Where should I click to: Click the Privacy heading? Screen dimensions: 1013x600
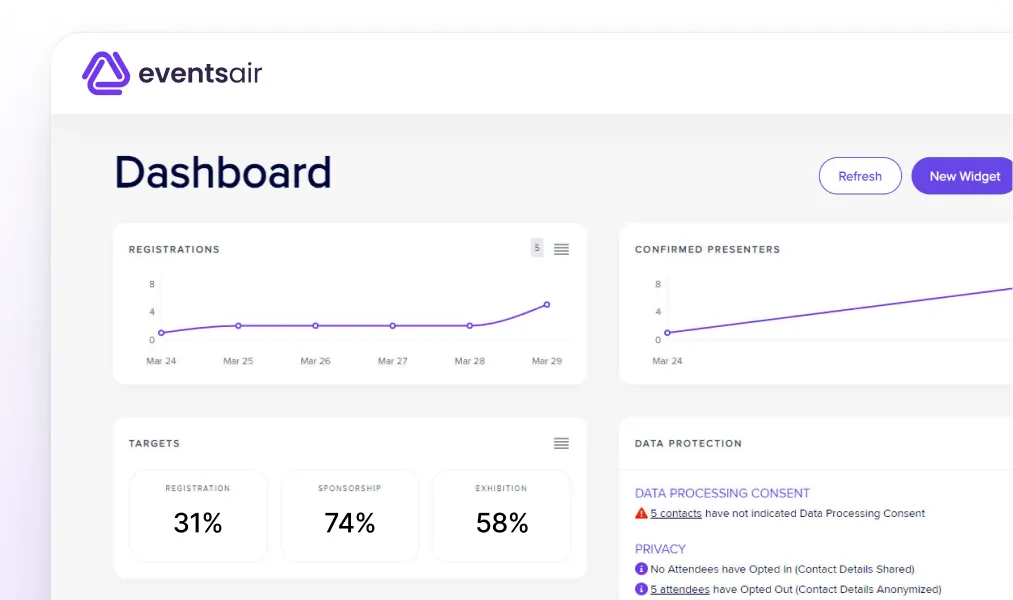point(660,549)
